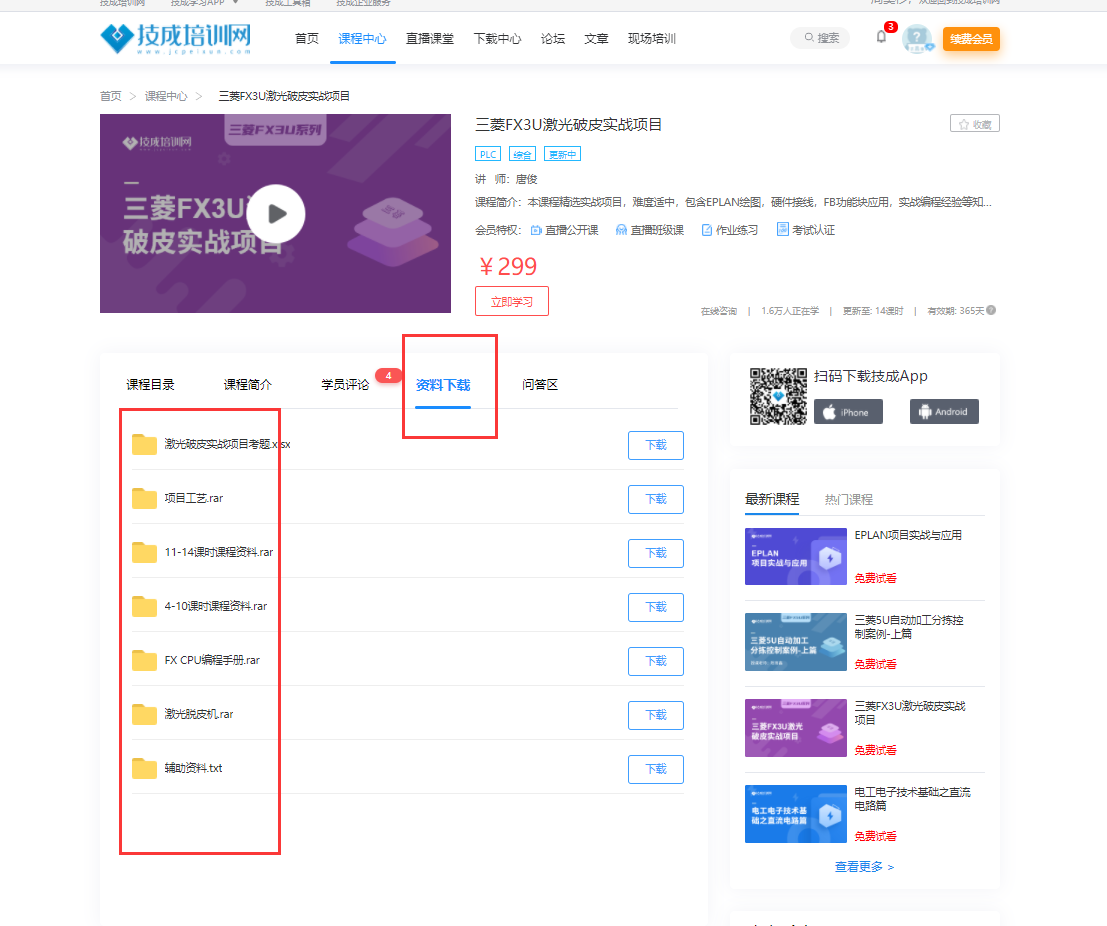The image size is (1107, 926).
Task: Click the app download QR code
Action: click(778, 396)
